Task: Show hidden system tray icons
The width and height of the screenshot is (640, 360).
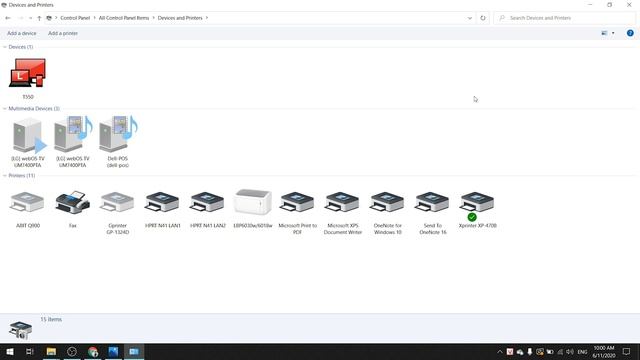Action: [500, 351]
